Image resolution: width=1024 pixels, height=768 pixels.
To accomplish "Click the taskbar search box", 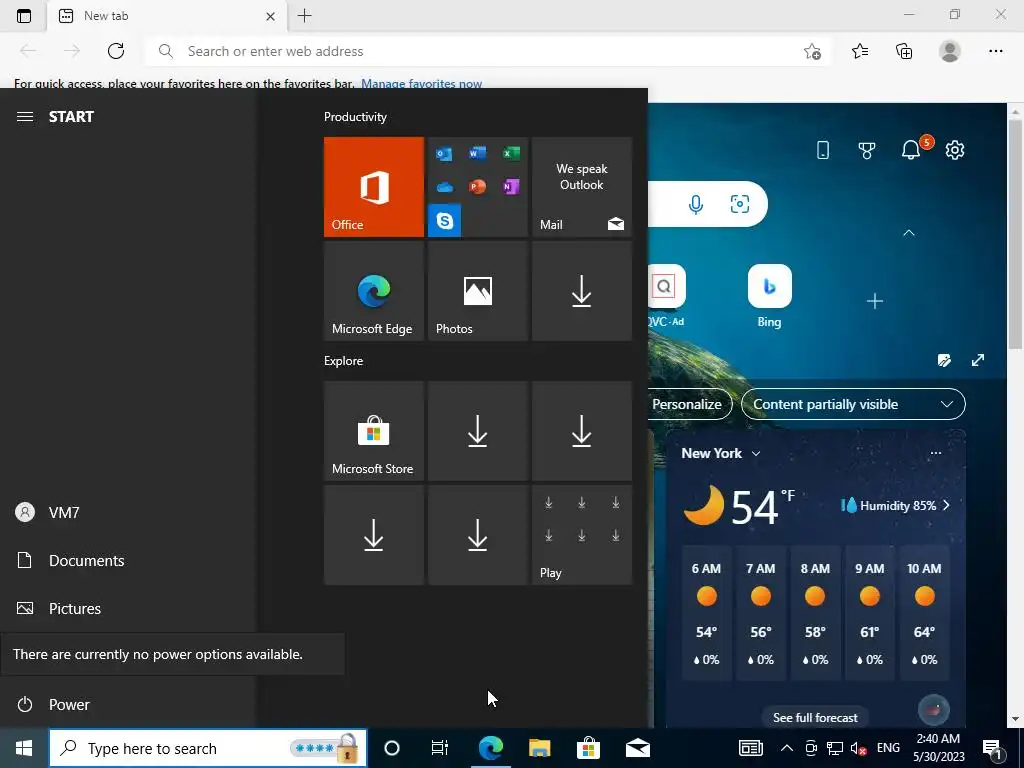I will [x=208, y=748].
